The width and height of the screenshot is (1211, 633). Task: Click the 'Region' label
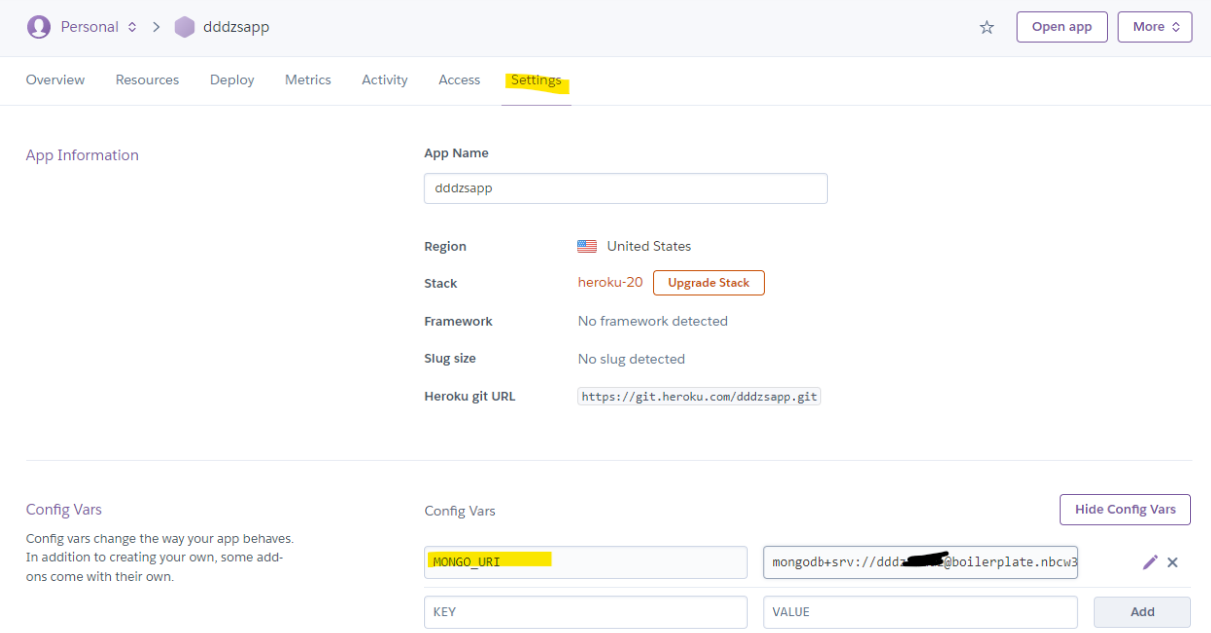pos(445,246)
